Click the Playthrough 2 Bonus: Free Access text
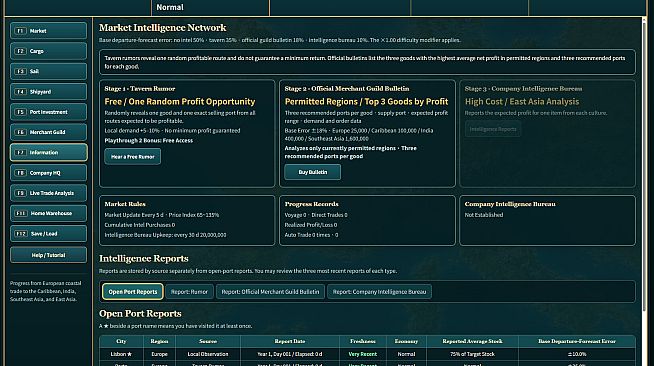Screen dimensions: 654x366 tap(148, 140)
